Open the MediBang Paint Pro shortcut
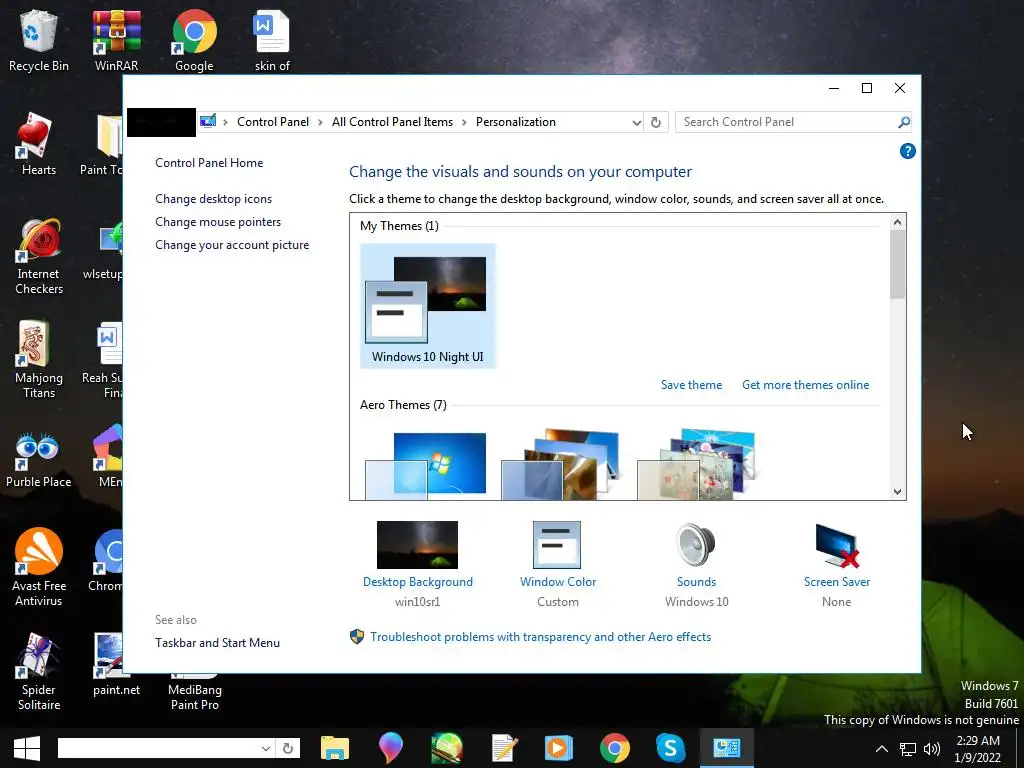 pyautogui.click(x=194, y=692)
